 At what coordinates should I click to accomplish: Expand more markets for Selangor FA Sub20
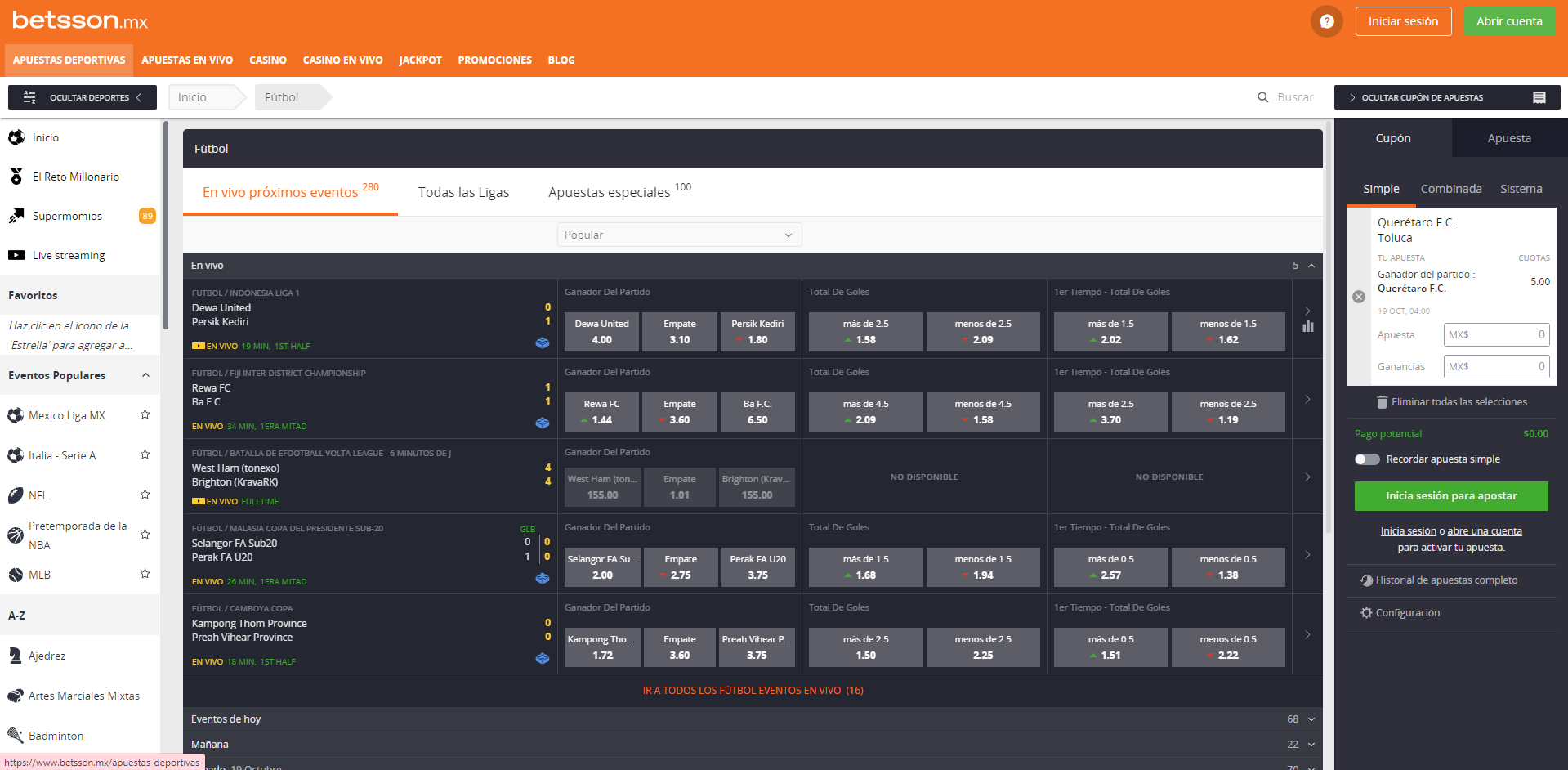pyautogui.click(x=1307, y=554)
